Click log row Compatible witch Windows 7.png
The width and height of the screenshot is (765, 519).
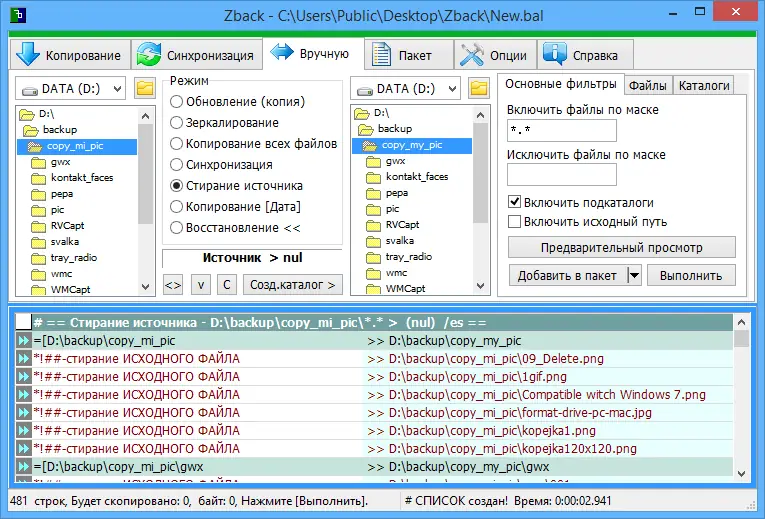(x=374, y=395)
